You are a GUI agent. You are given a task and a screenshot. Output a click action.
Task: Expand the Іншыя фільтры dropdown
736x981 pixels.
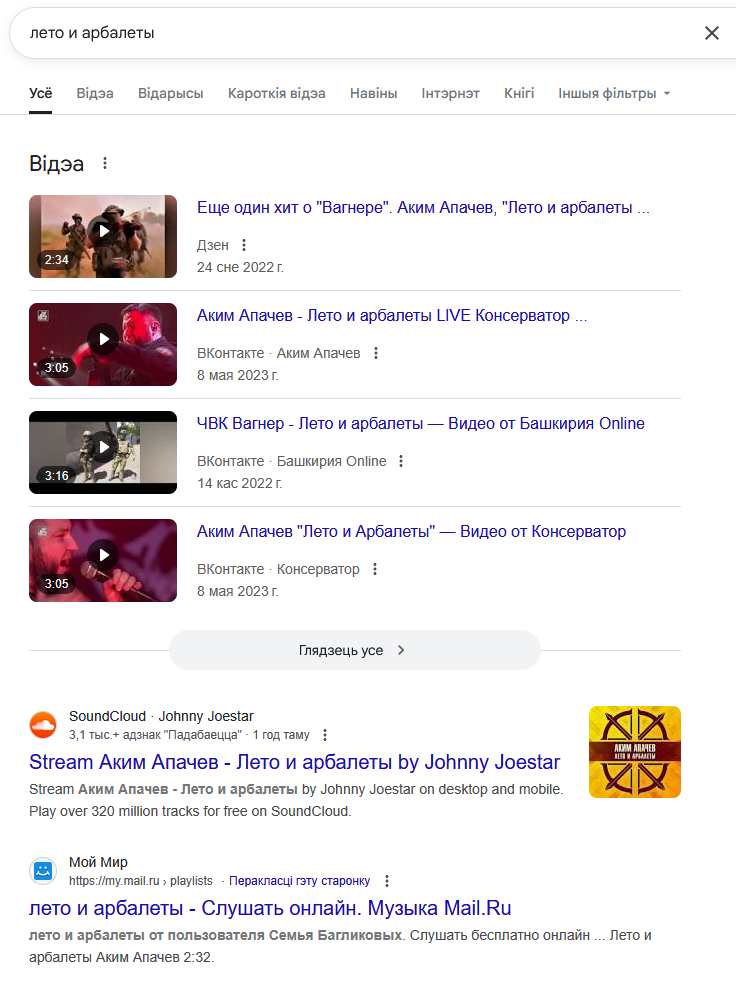click(x=614, y=94)
